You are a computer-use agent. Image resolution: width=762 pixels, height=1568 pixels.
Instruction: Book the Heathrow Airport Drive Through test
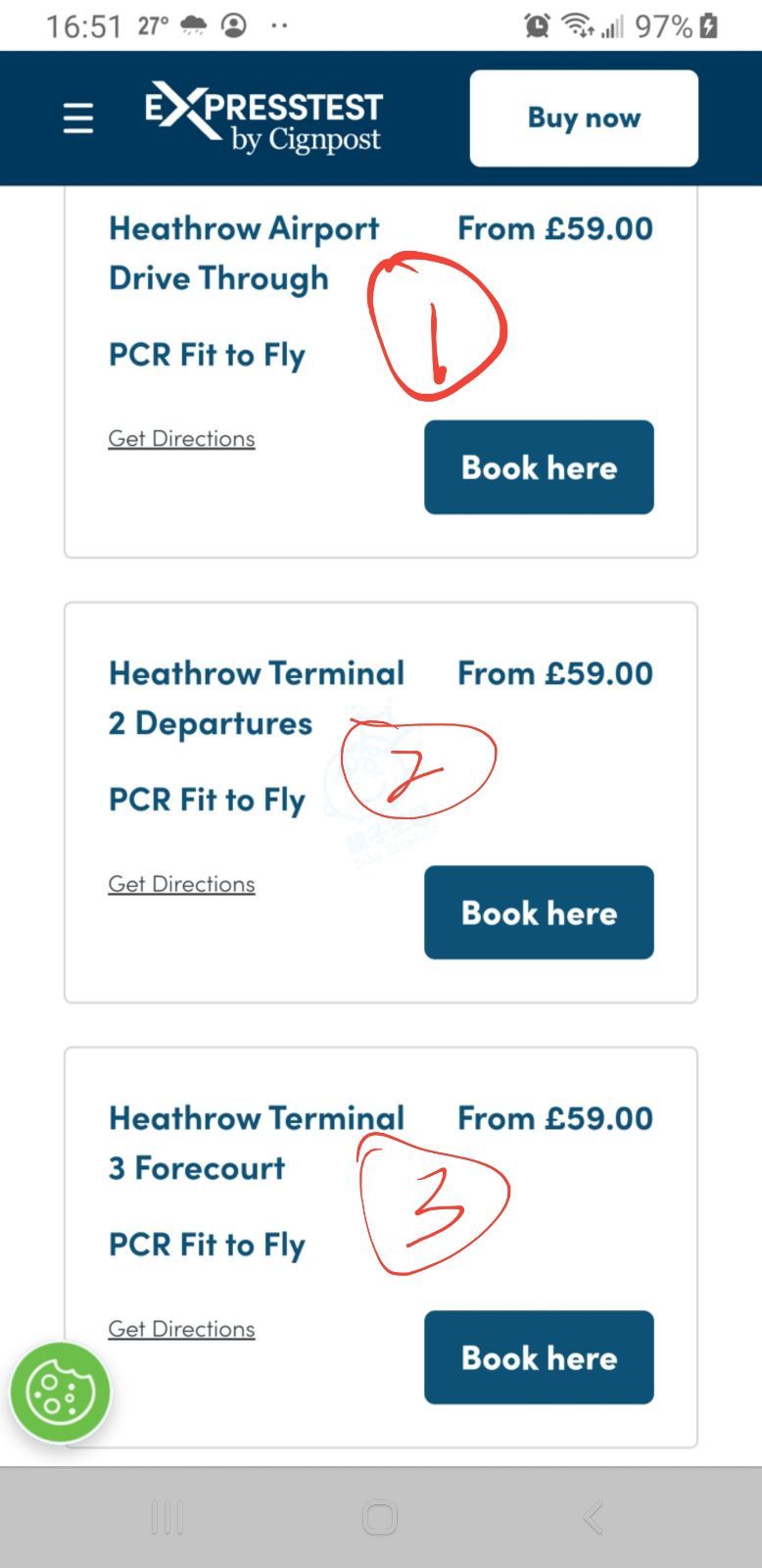(539, 467)
